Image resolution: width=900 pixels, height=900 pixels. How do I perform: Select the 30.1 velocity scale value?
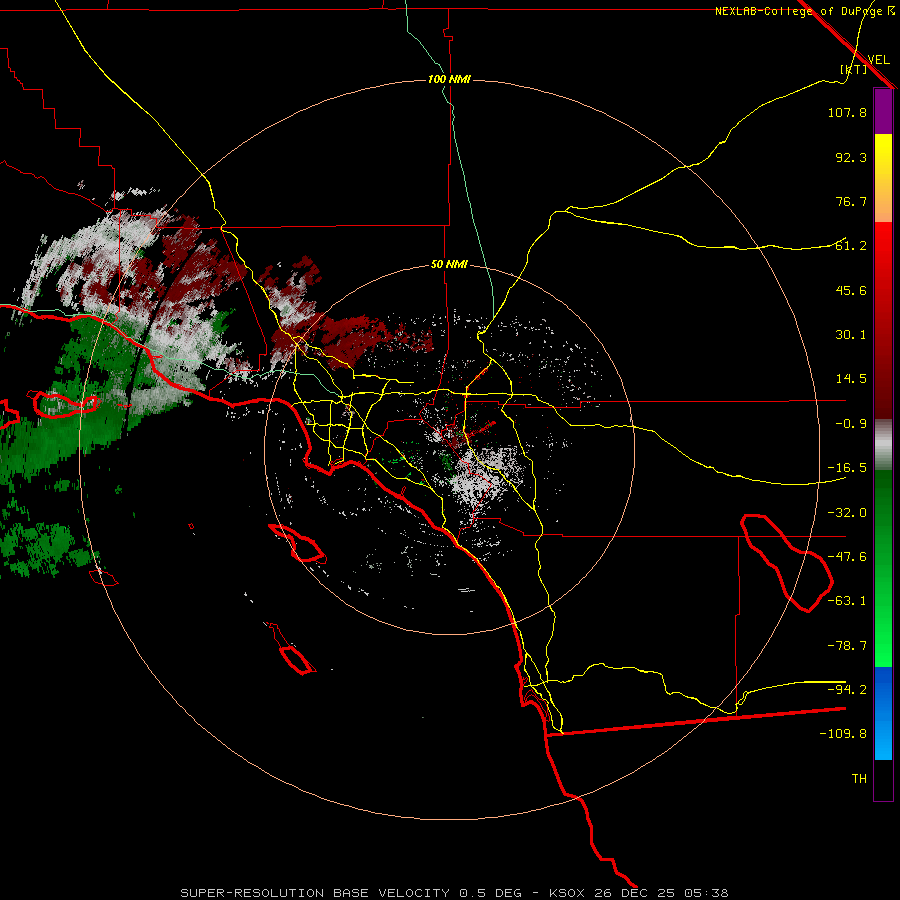[x=851, y=335]
